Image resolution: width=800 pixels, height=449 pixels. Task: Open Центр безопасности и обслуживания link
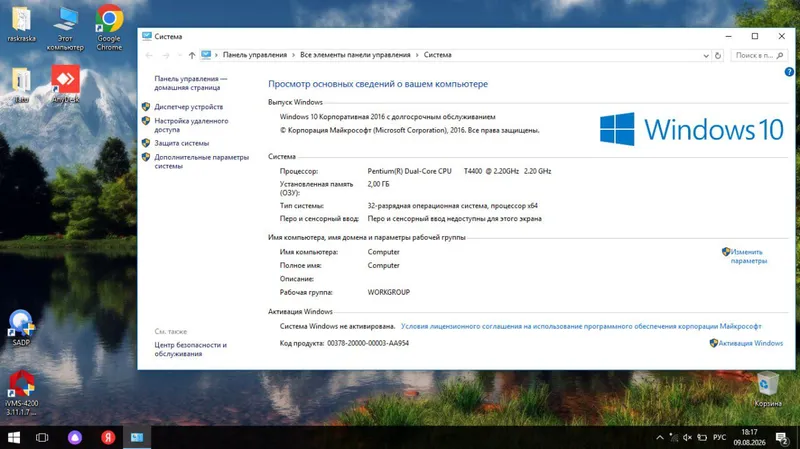pyautogui.click(x=190, y=350)
